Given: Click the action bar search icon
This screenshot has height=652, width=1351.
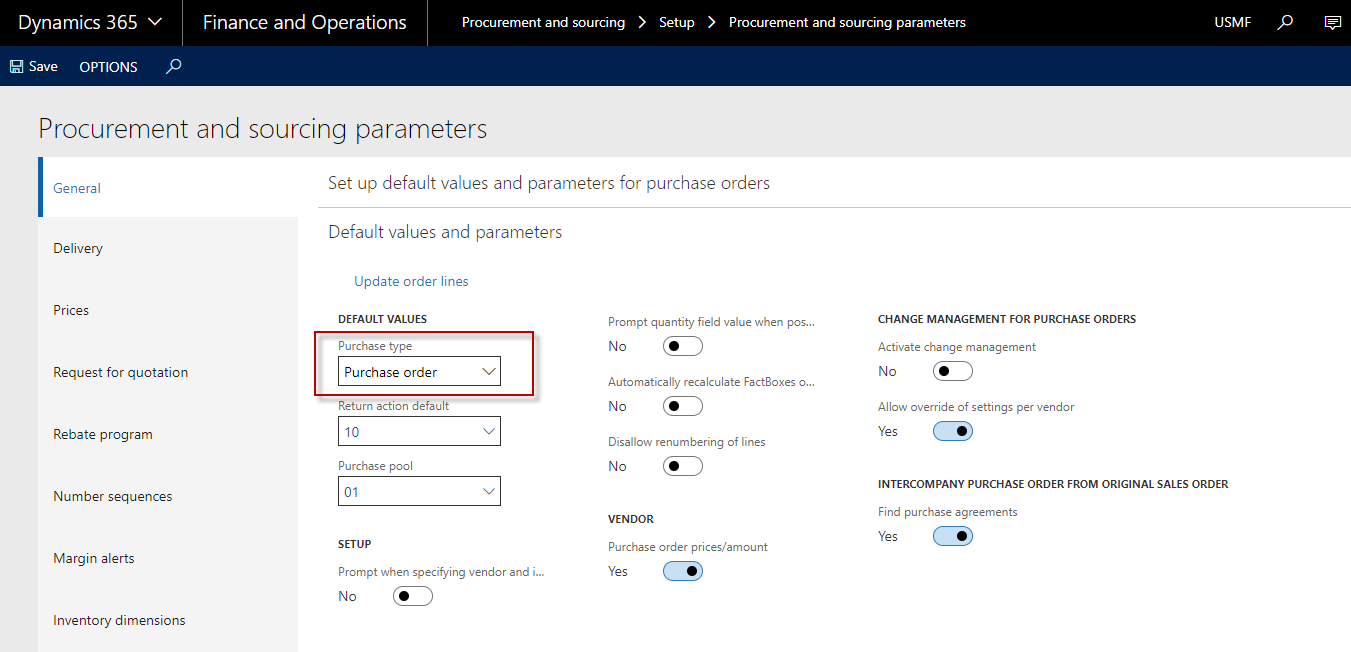Looking at the screenshot, I should tap(173, 67).
